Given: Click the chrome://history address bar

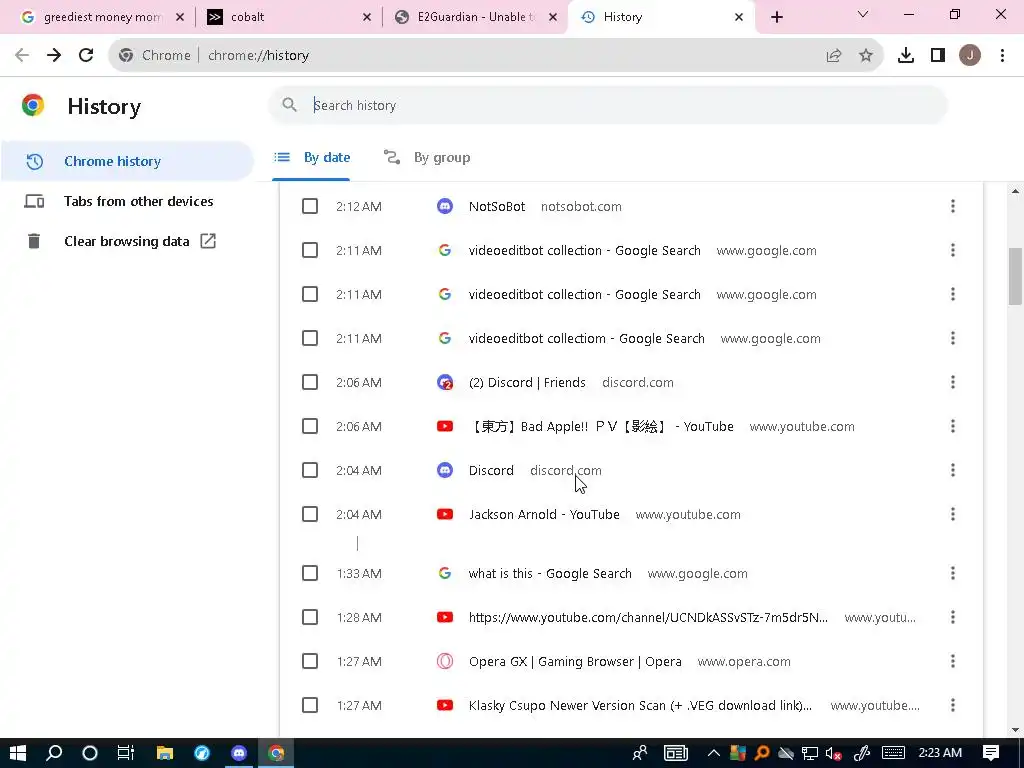Looking at the screenshot, I should point(496,56).
